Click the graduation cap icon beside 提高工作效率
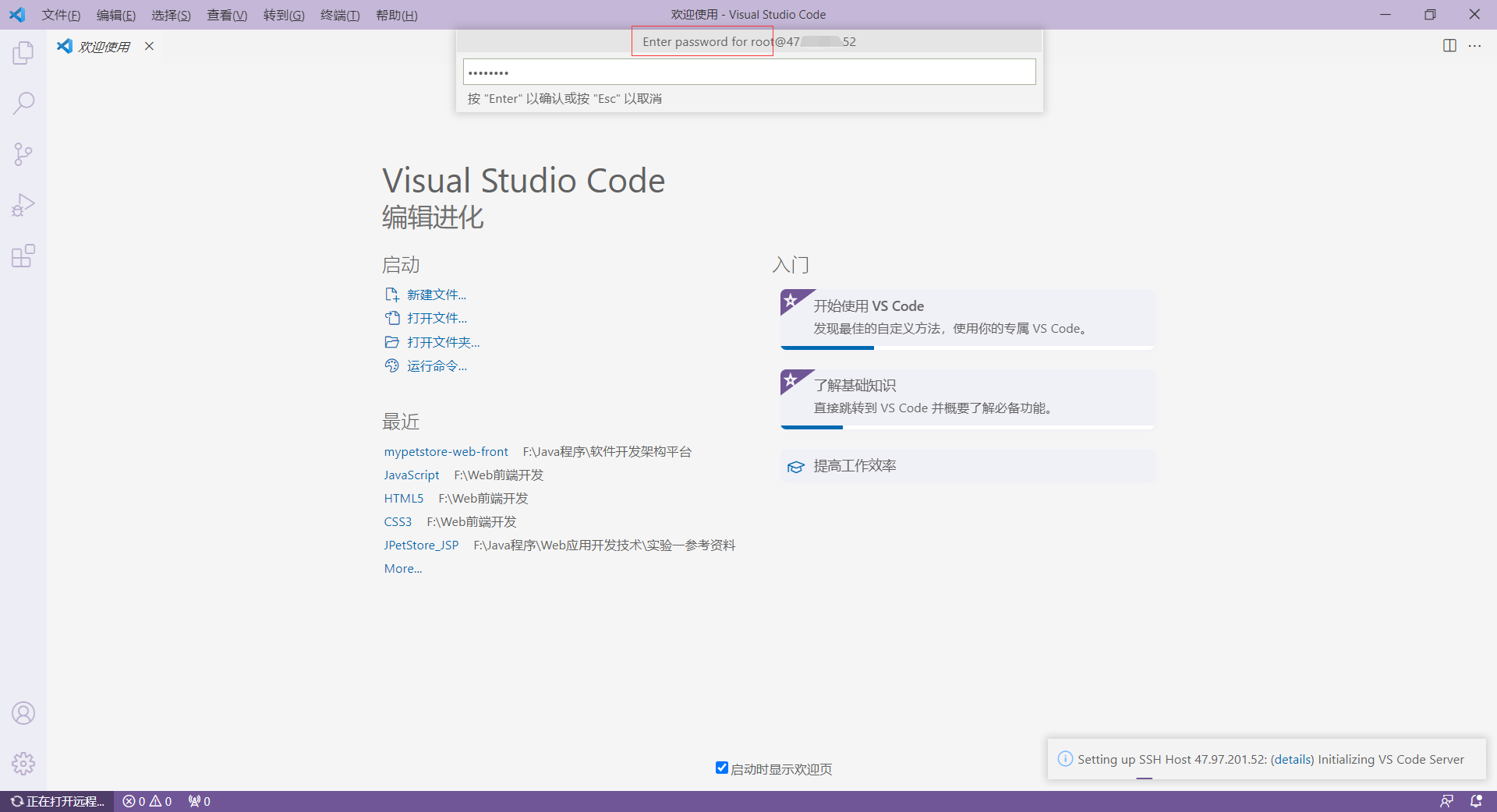The image size is (1497, 812). (x=795, y=467)
